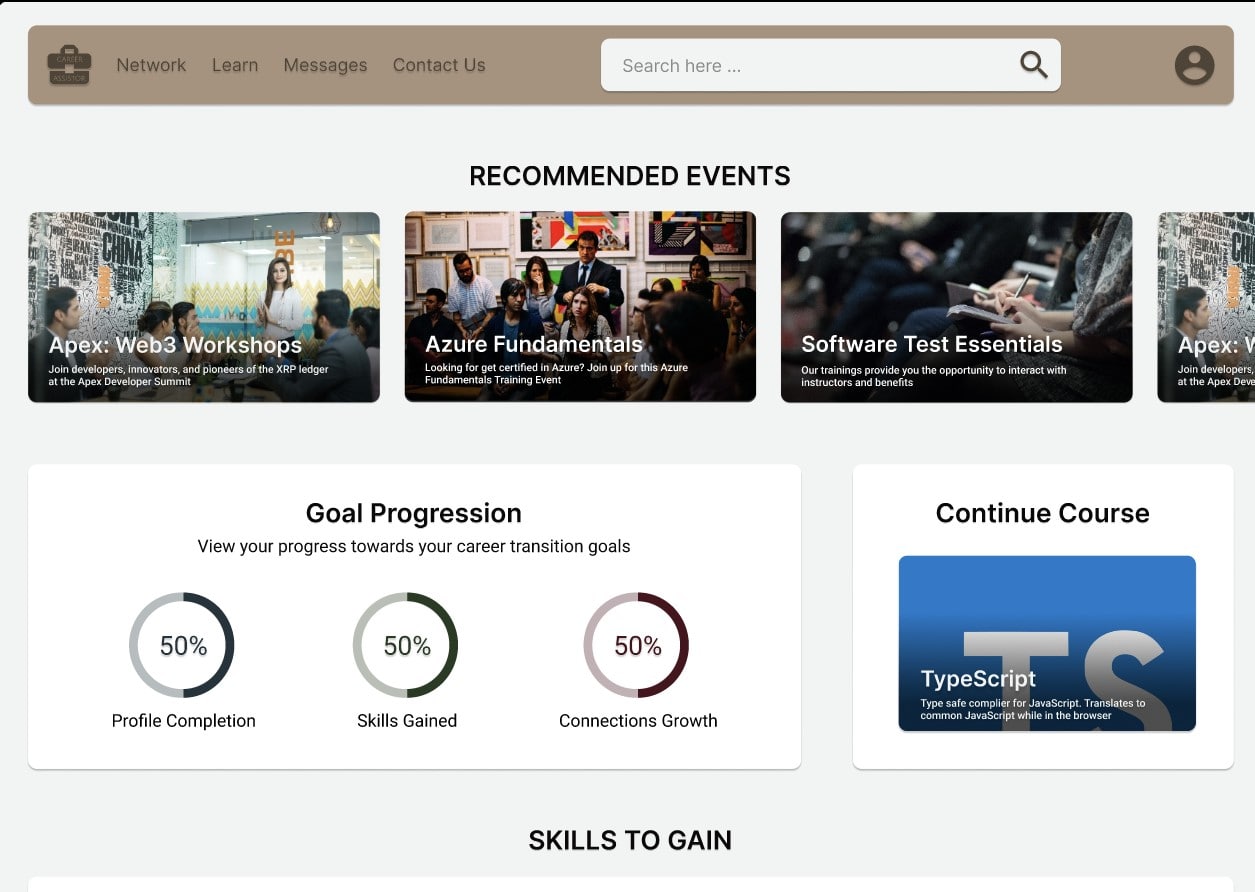Click the Software Test Essentials description text
Screen dimensions: 1255x892
point(934,376)
